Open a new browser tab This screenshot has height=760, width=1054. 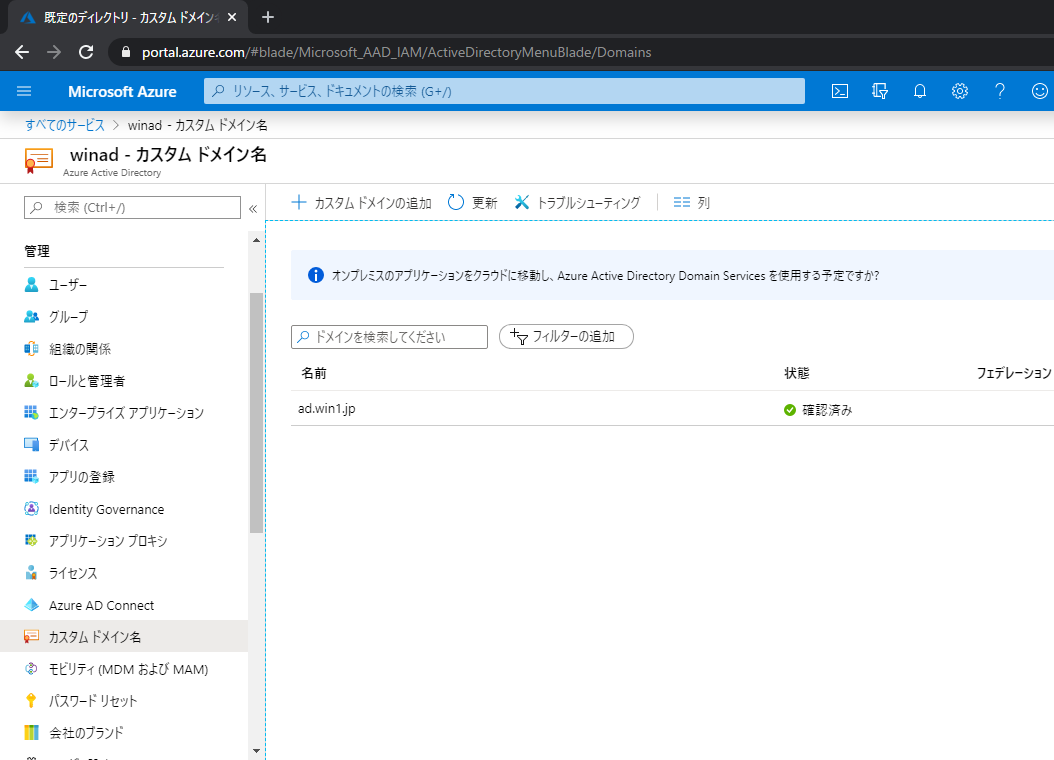point(268,17)
